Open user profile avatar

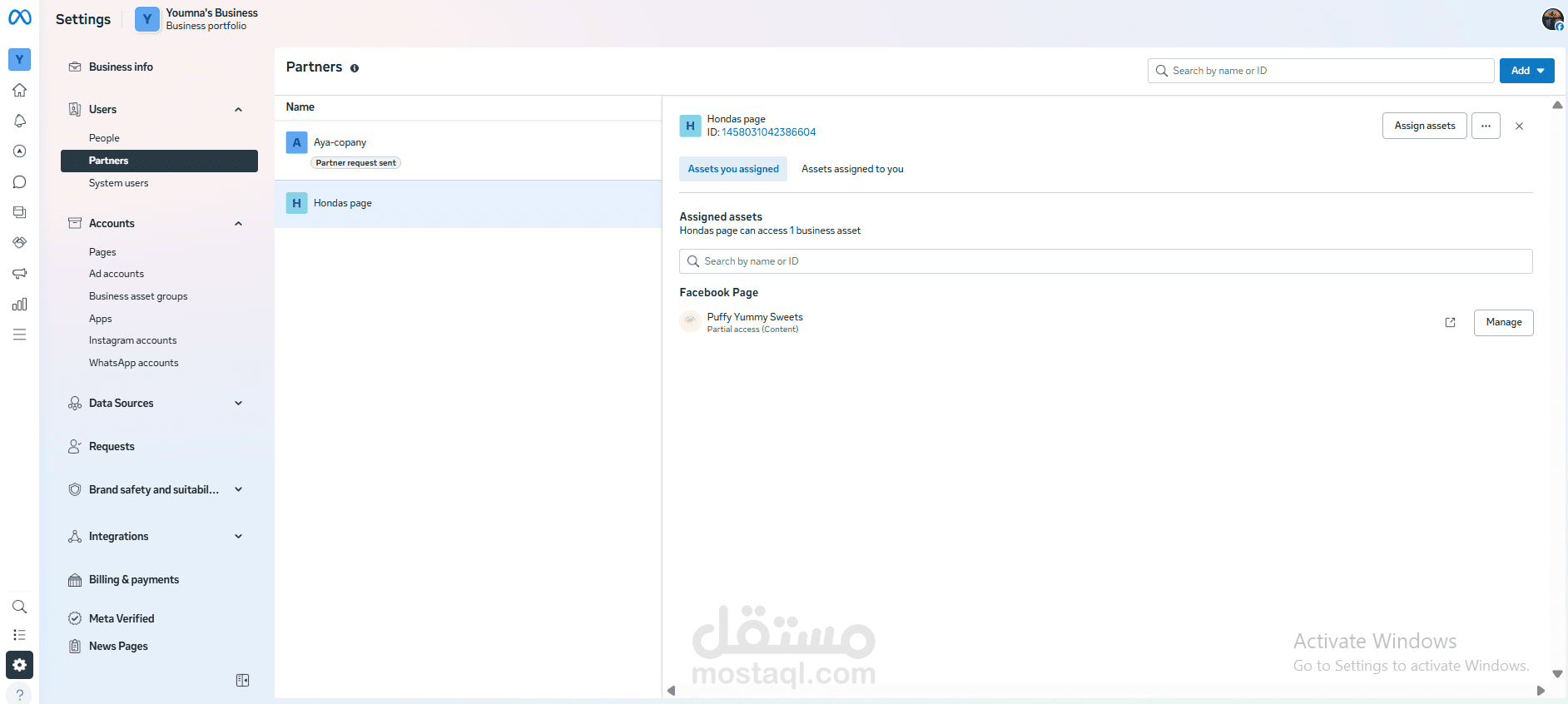coord(1552,19)
